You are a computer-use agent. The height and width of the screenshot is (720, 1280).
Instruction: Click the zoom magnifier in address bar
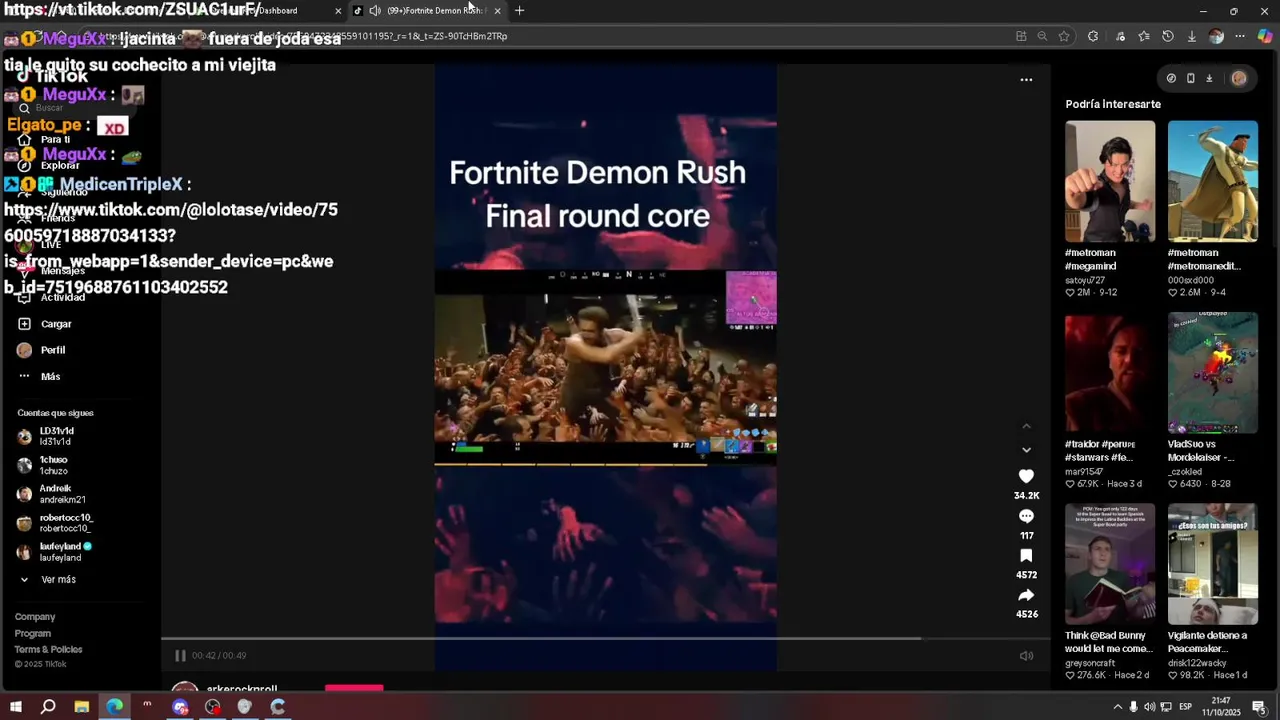pos(1042,36)
